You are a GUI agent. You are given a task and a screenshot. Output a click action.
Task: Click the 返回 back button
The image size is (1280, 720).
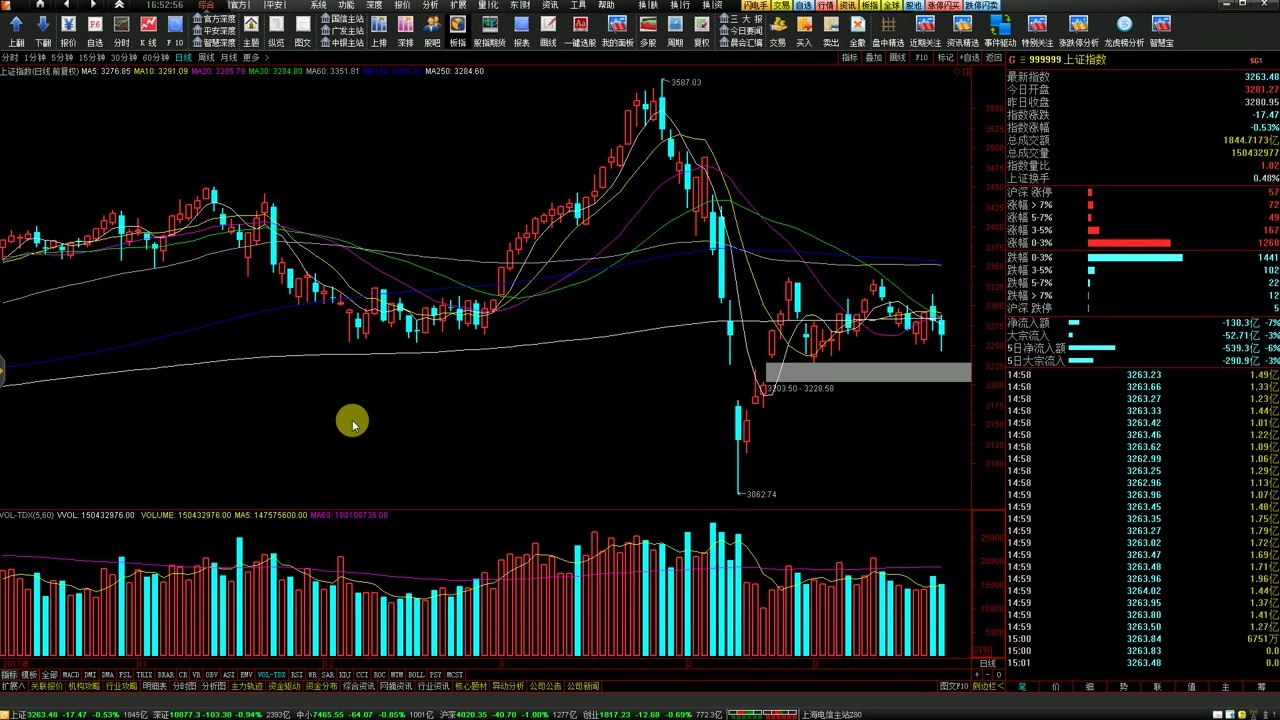pyautogui.click(x=993, y=58)
